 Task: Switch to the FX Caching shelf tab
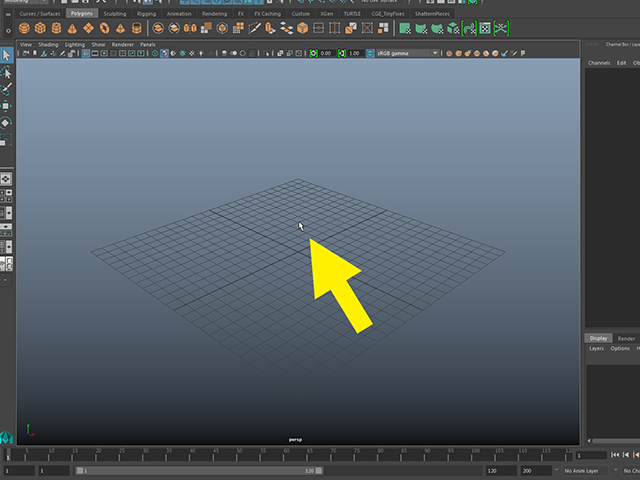point(267,13)
